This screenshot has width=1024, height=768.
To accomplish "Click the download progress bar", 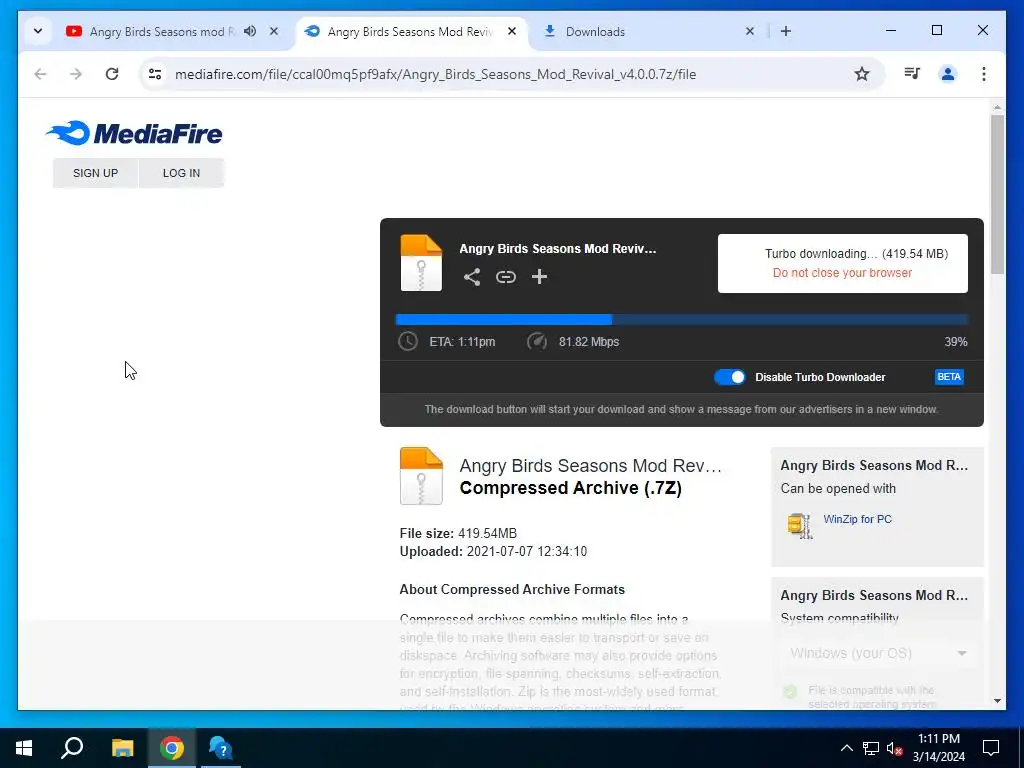I will (681, 319).
